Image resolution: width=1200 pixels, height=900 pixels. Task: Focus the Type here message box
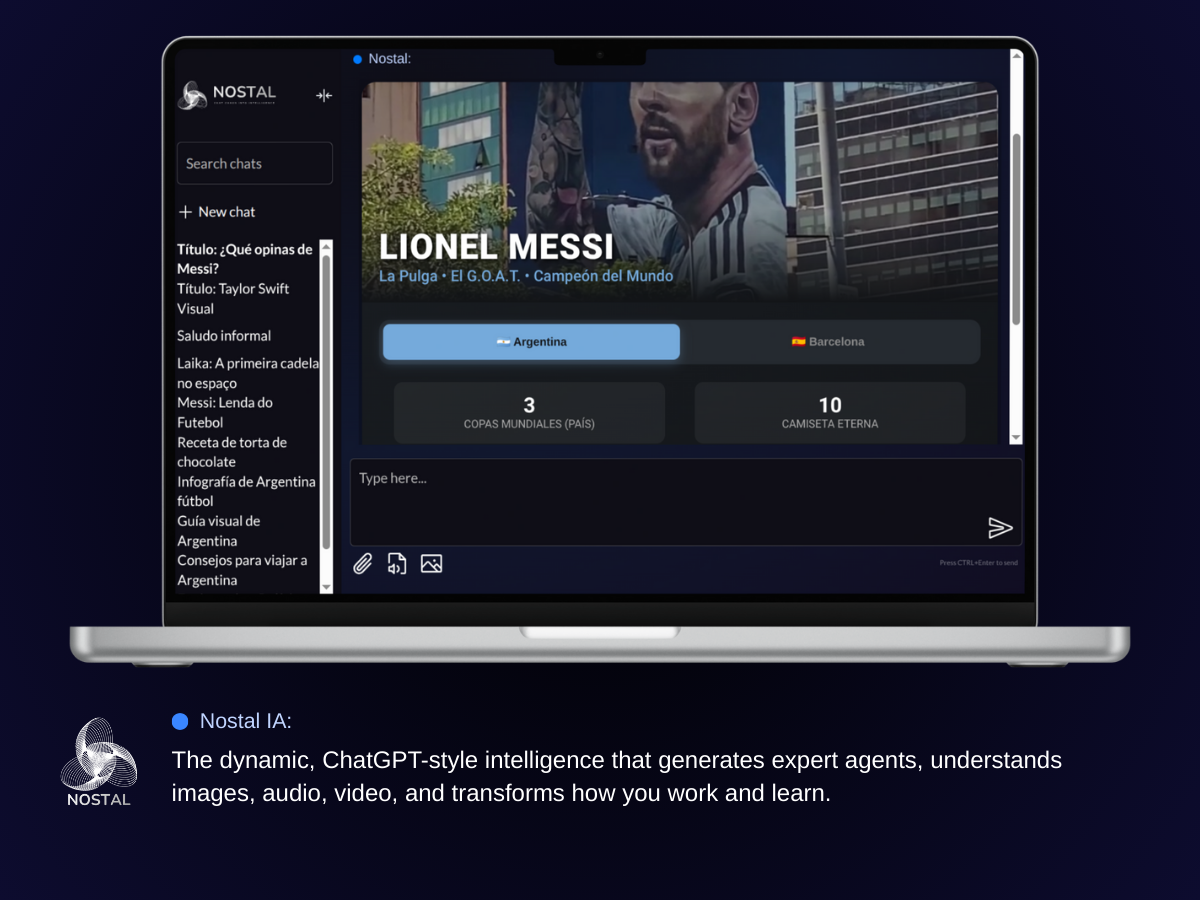point(686,502)
